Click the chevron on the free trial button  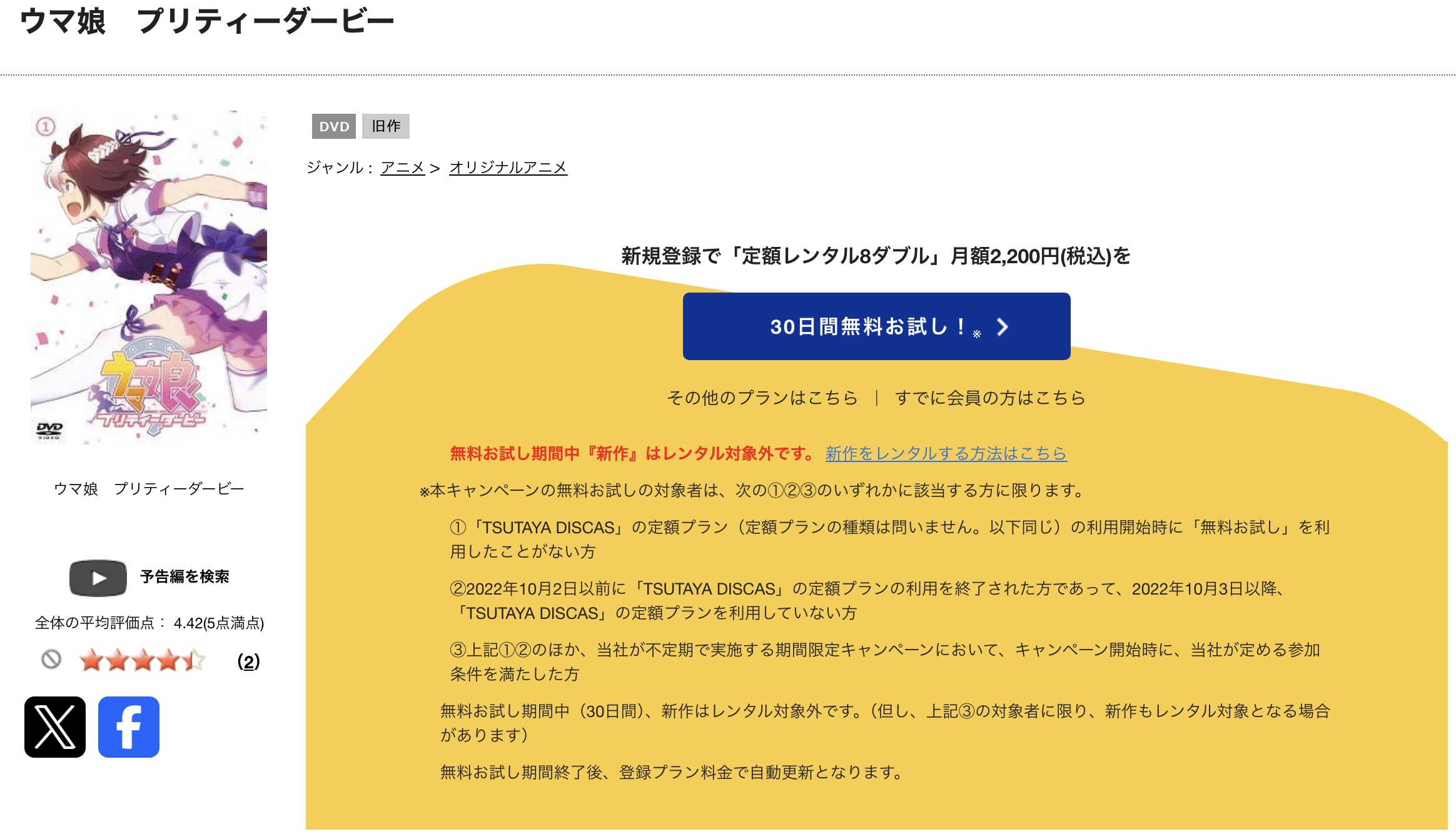point(1002,326)
